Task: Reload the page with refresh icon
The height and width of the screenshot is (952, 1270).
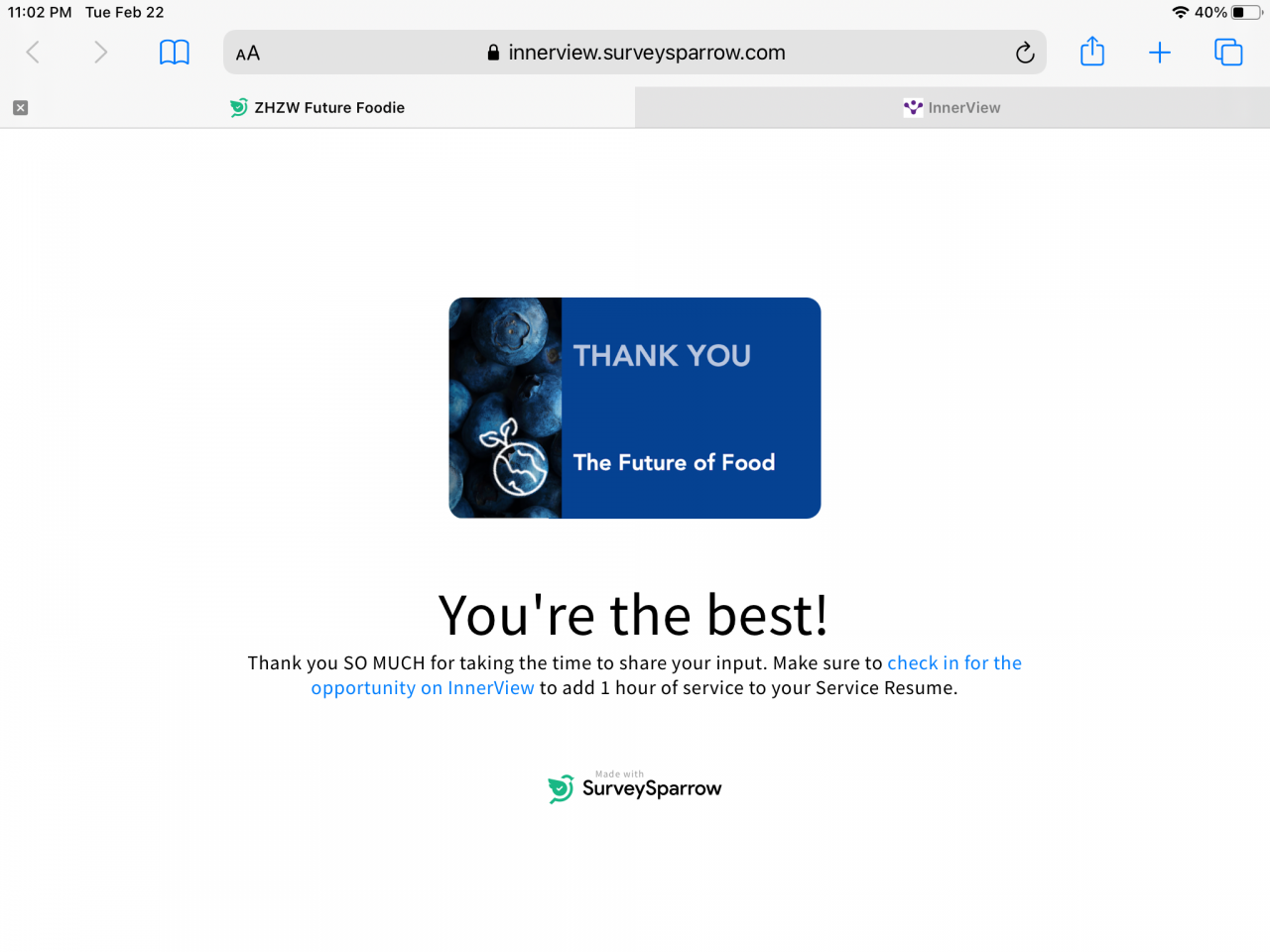Action: 1025,53
